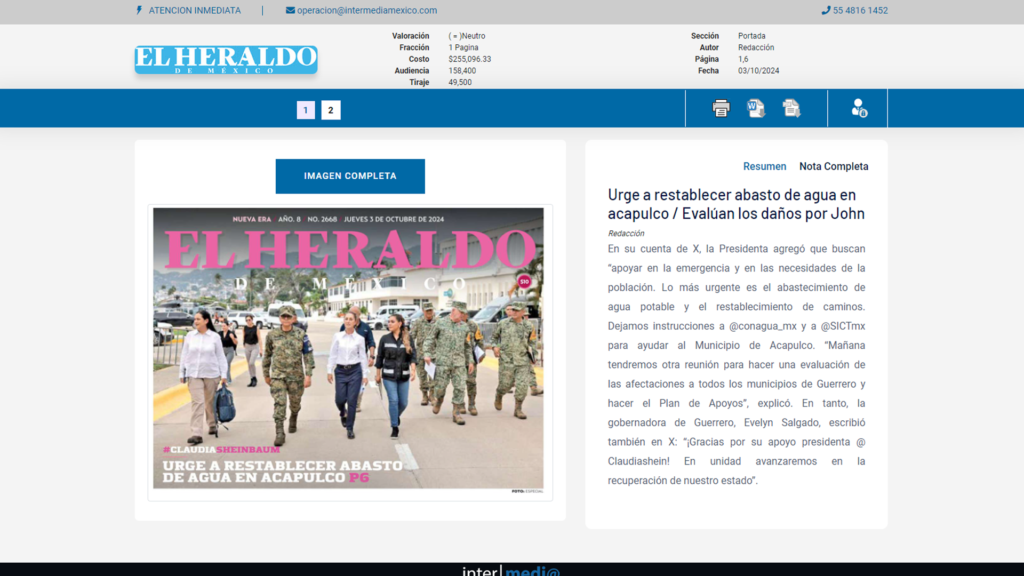The width and height of the screenshot is (1024, 576).
Task: Open the operacion@intermediamexico.com email link
Action: point(367,10)
